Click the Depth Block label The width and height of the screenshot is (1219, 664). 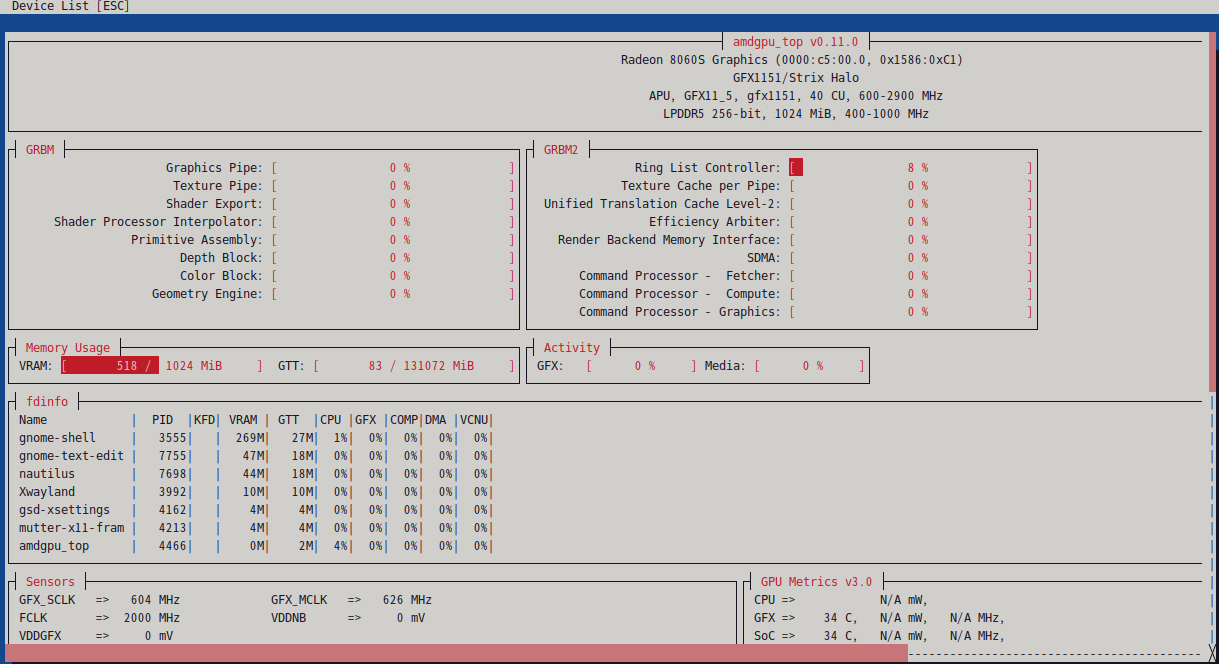(x=221, y=258)
